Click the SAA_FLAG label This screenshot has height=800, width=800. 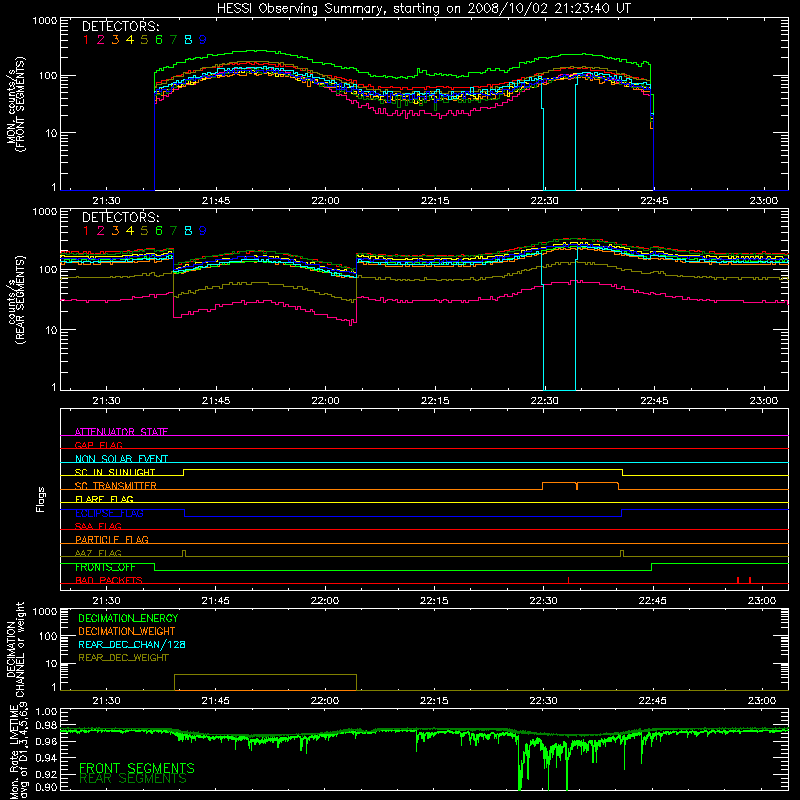pyautogui.click(x=98, y=526)
